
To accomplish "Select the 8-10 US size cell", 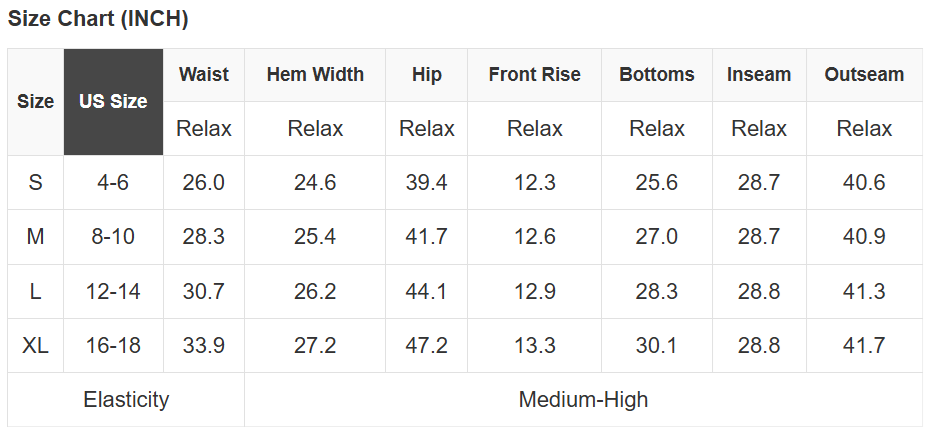I will click(x=113, y=237).
